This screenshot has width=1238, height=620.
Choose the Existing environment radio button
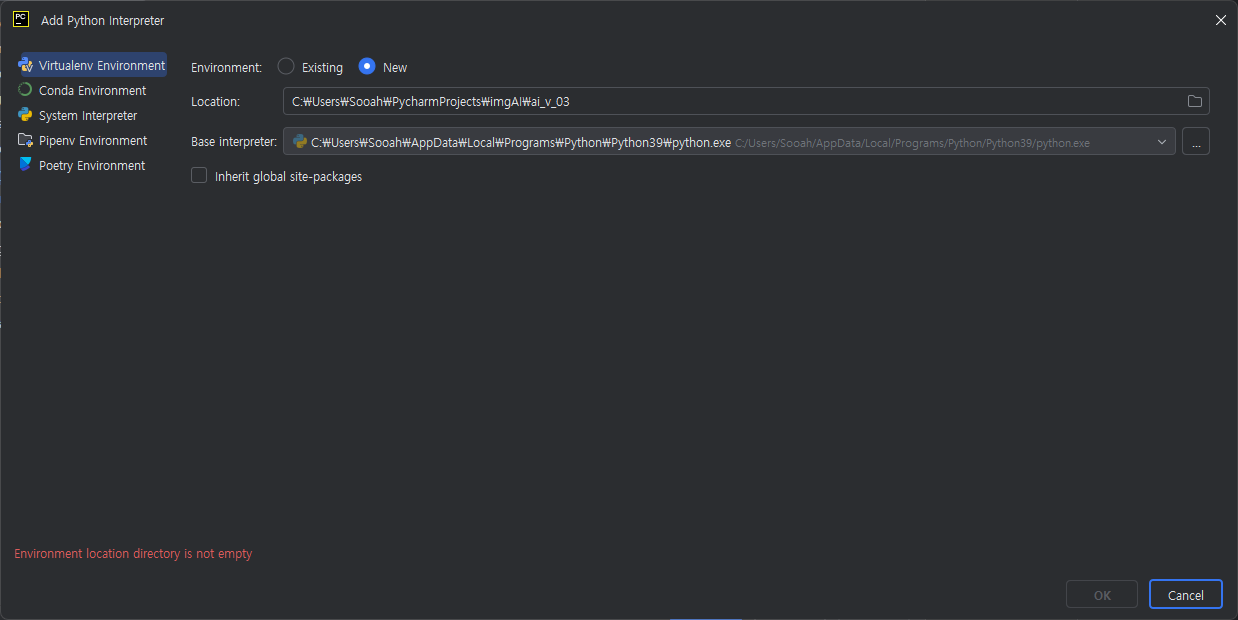pos(286,67)
